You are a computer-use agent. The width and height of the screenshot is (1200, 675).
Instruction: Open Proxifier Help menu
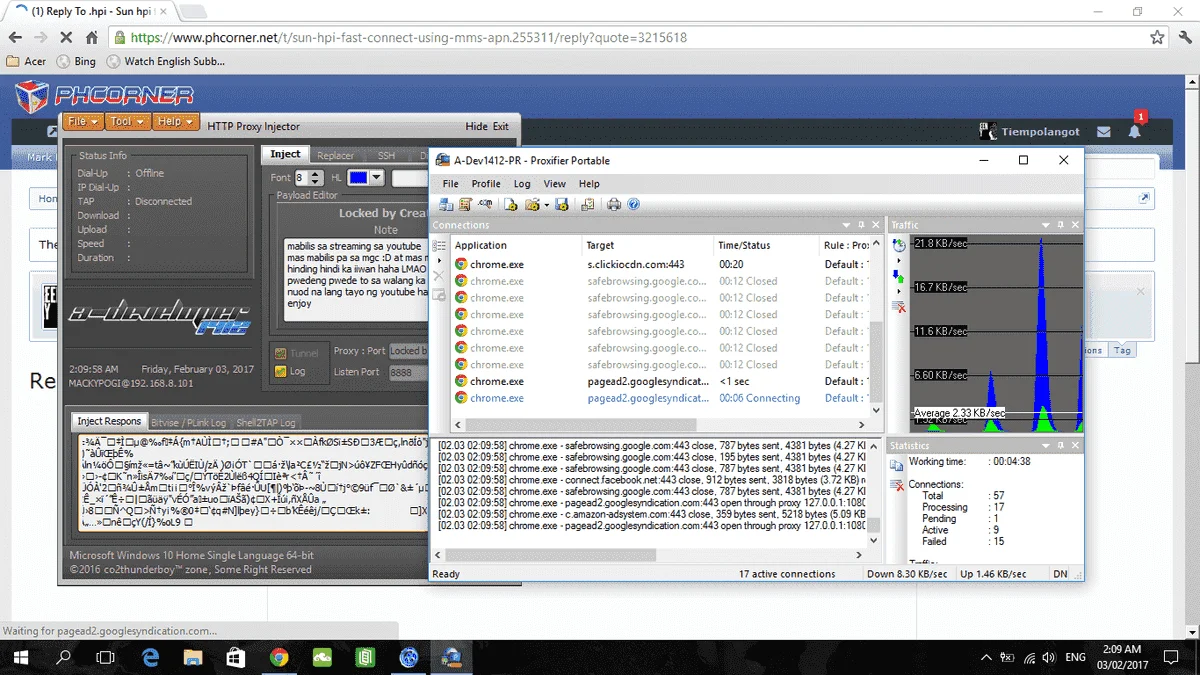tap(589, 184)
